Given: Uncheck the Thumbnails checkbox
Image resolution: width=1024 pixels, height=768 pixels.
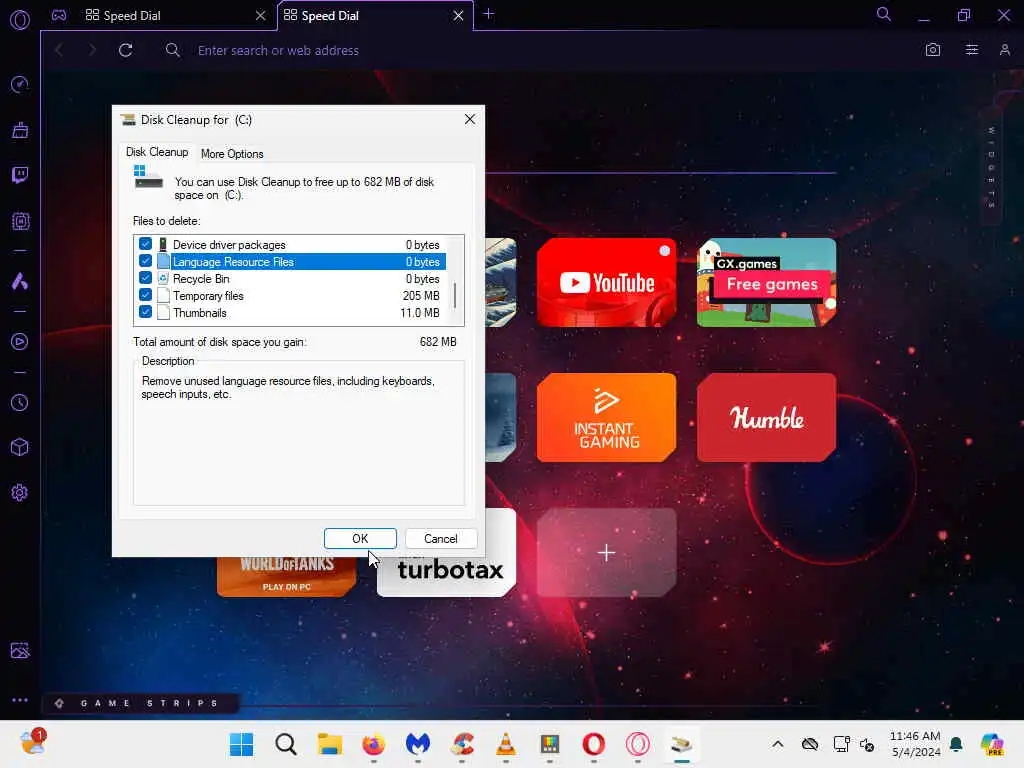Looking at the screenshot, I should click(145, 312).
